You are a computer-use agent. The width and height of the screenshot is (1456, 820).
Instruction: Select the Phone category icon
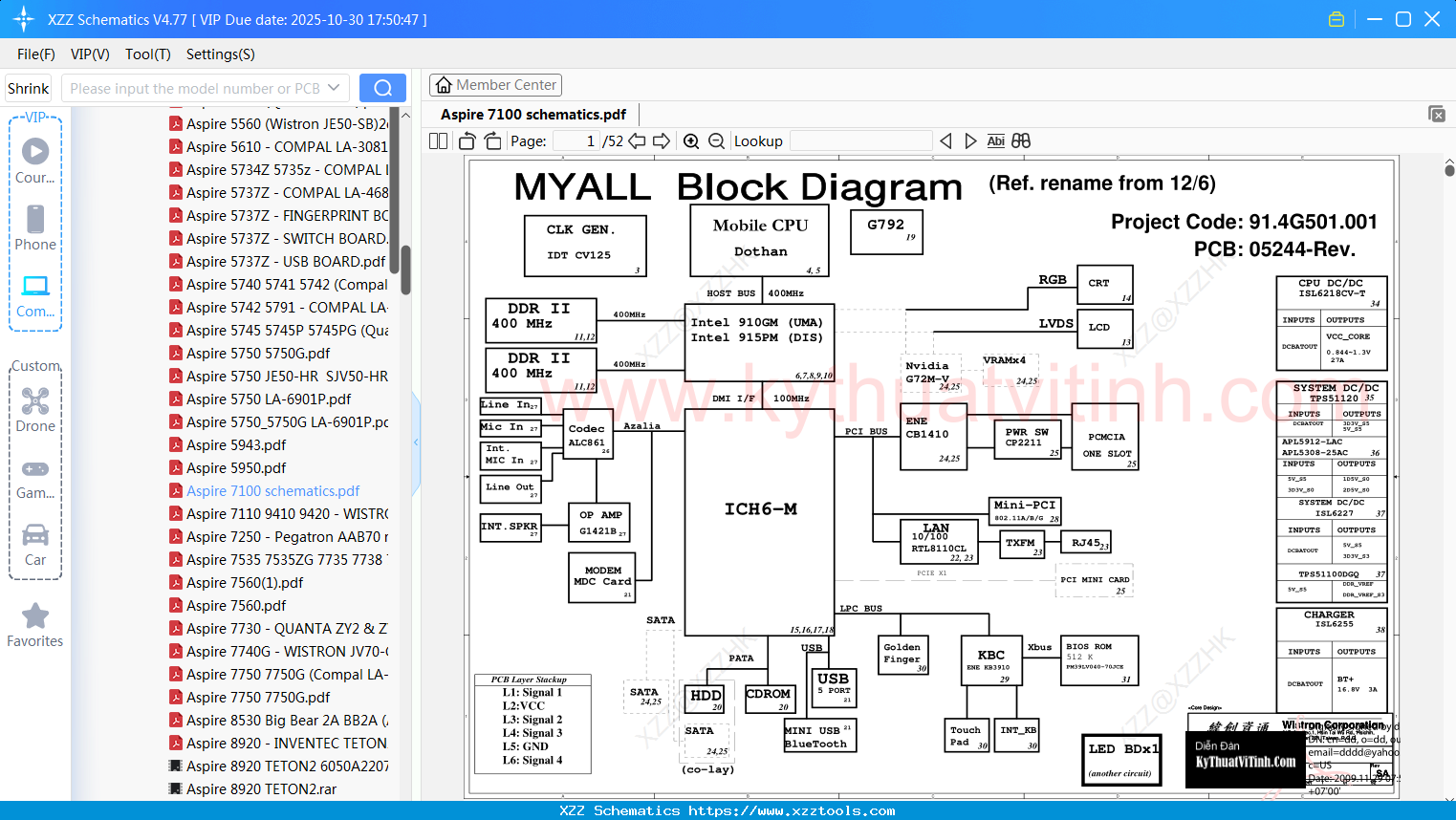[35, 227]
